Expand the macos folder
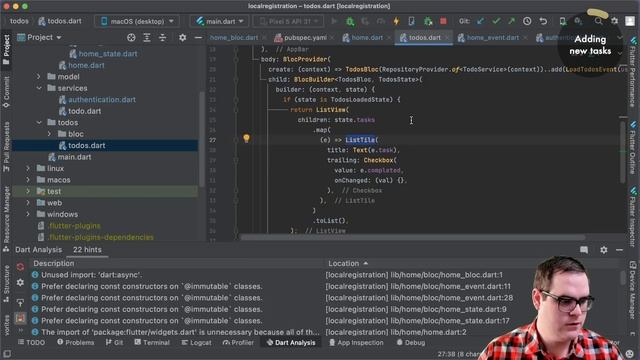 28,180
